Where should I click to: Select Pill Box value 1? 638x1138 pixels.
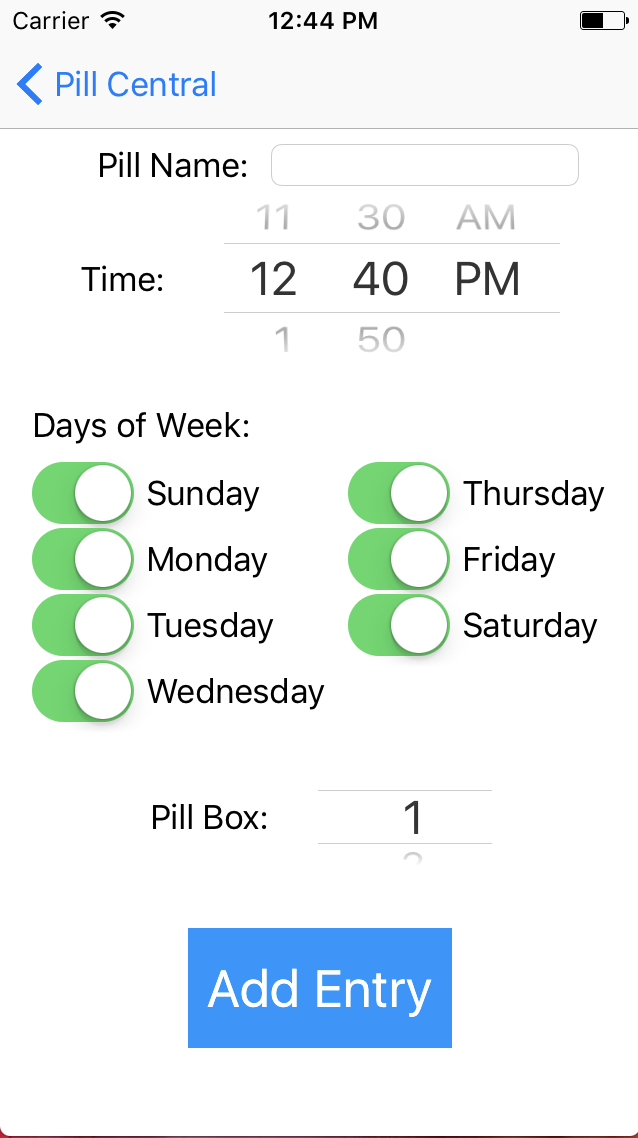pos(412,817)
